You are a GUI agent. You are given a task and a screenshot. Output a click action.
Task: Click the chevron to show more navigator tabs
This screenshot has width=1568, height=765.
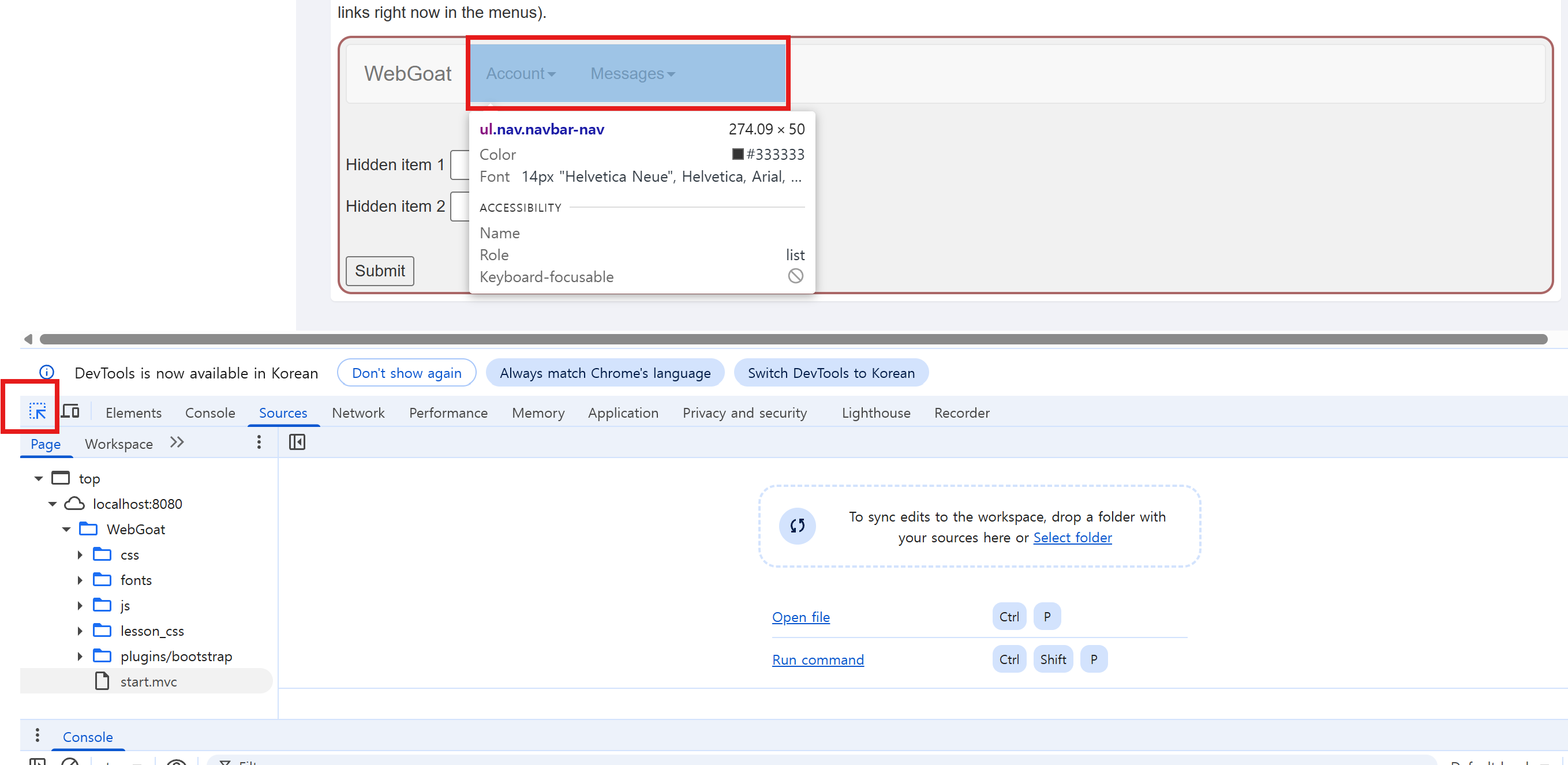click(x=177, y=442)
